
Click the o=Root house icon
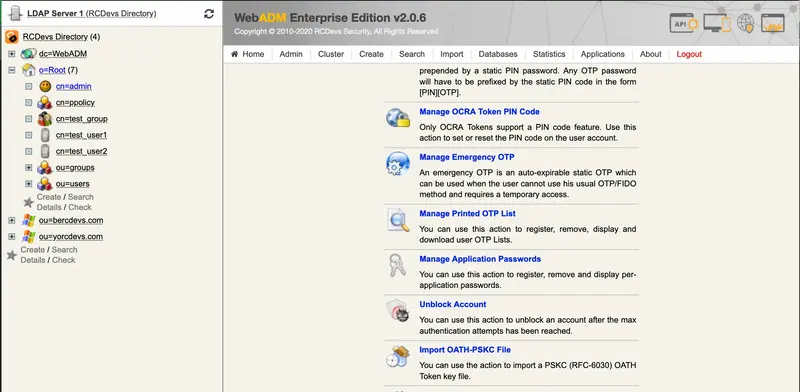[29, 70]
